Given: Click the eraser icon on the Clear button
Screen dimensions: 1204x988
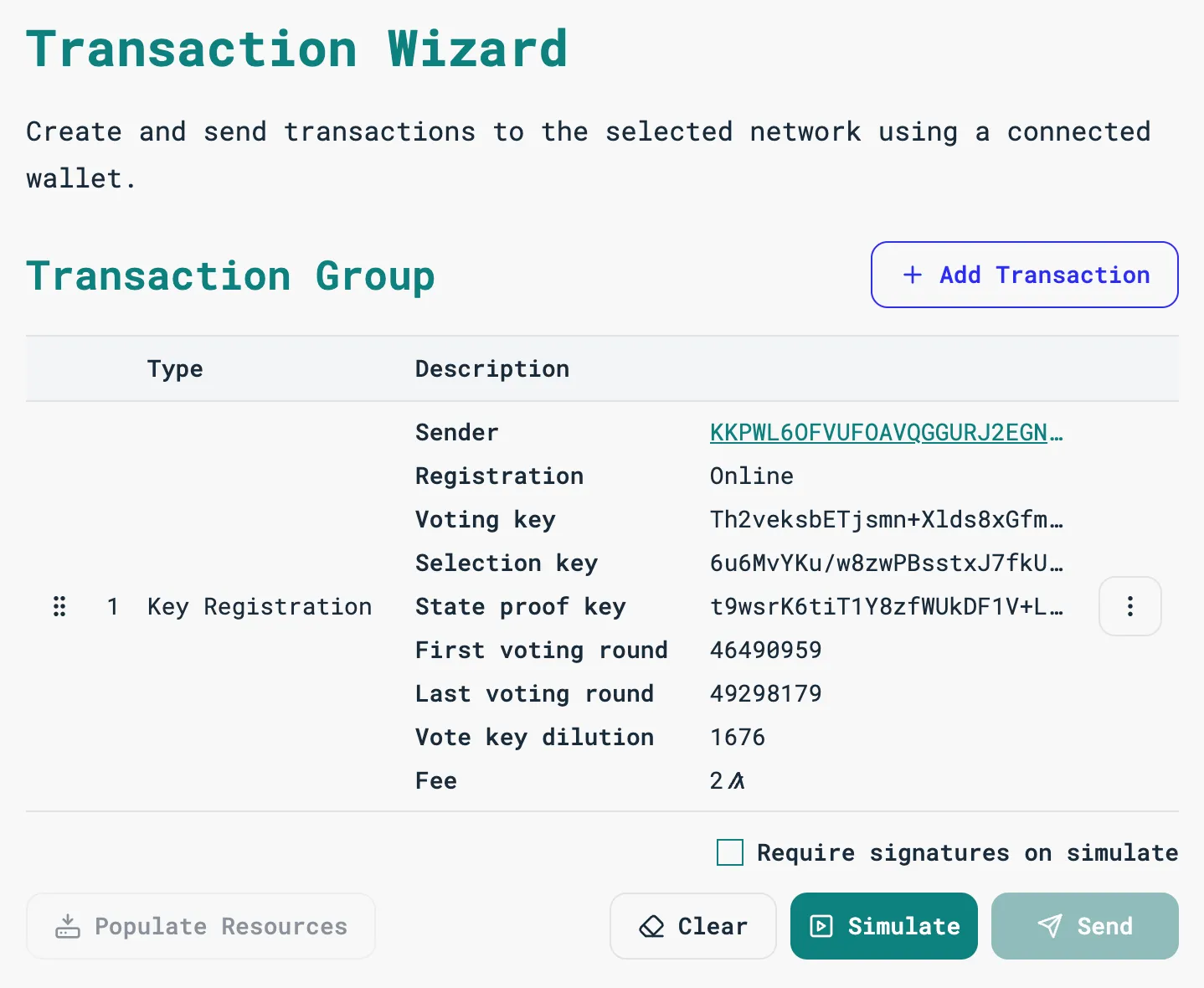Looking at the screenshot, I should pos(651,926).
